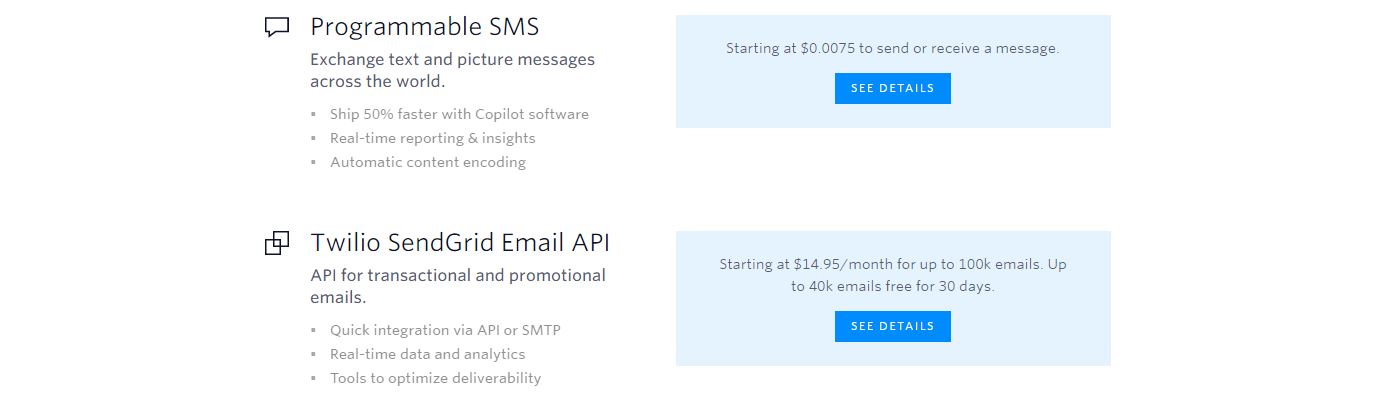The height and width of the screenshot is (405, 1399).
Task: Click See Details for SMS pricing
Action: tap(893, 88)
